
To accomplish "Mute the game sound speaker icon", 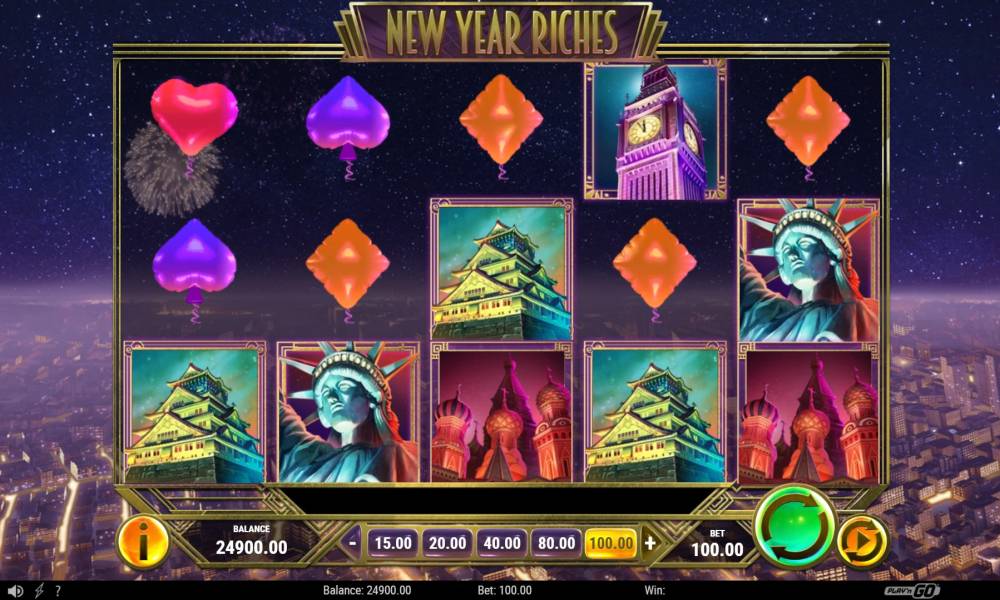I will click(x=16, y=590).
